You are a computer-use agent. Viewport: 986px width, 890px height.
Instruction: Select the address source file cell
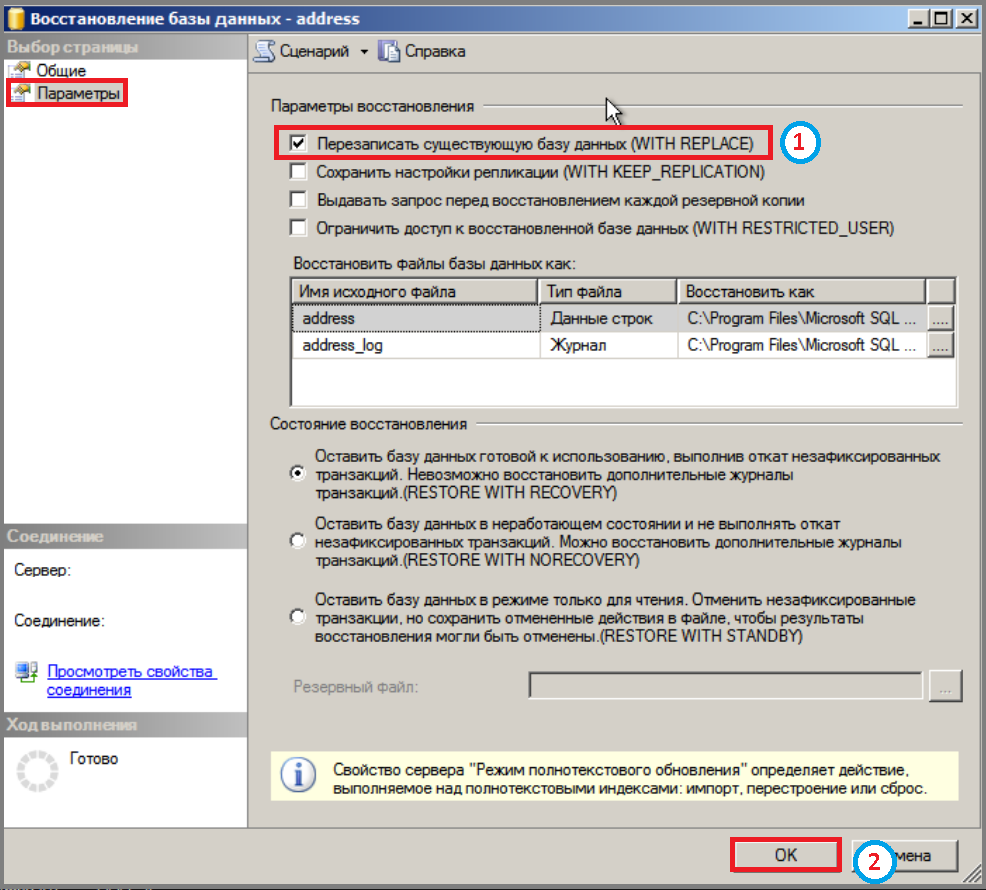[x=416, y=318]
